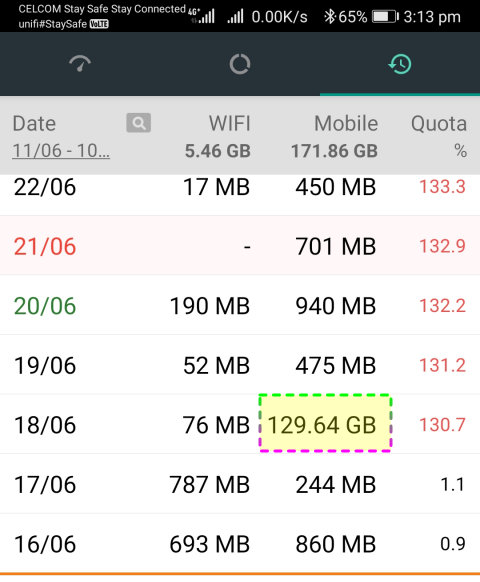Select the 16/06 usage row

pyautogui.click(x=240, y=544)
